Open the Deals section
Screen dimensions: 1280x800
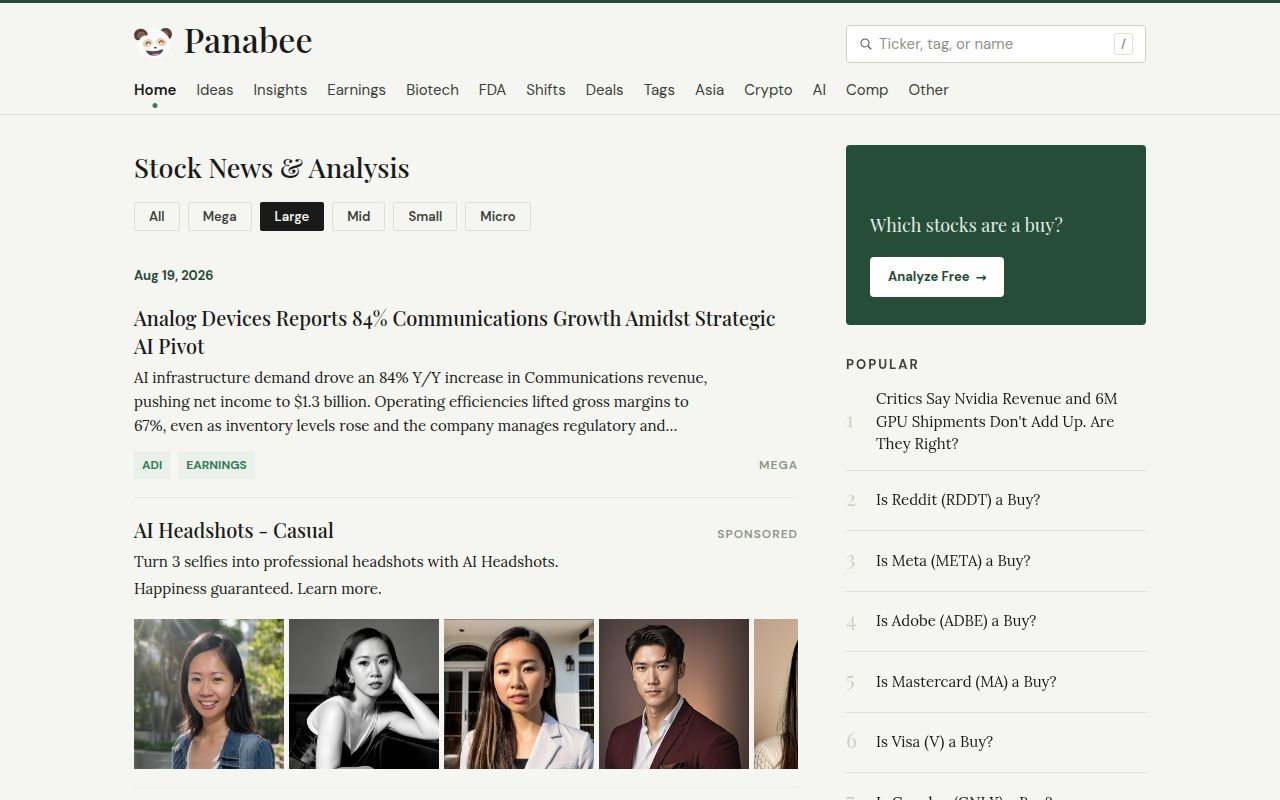[604, 90]
